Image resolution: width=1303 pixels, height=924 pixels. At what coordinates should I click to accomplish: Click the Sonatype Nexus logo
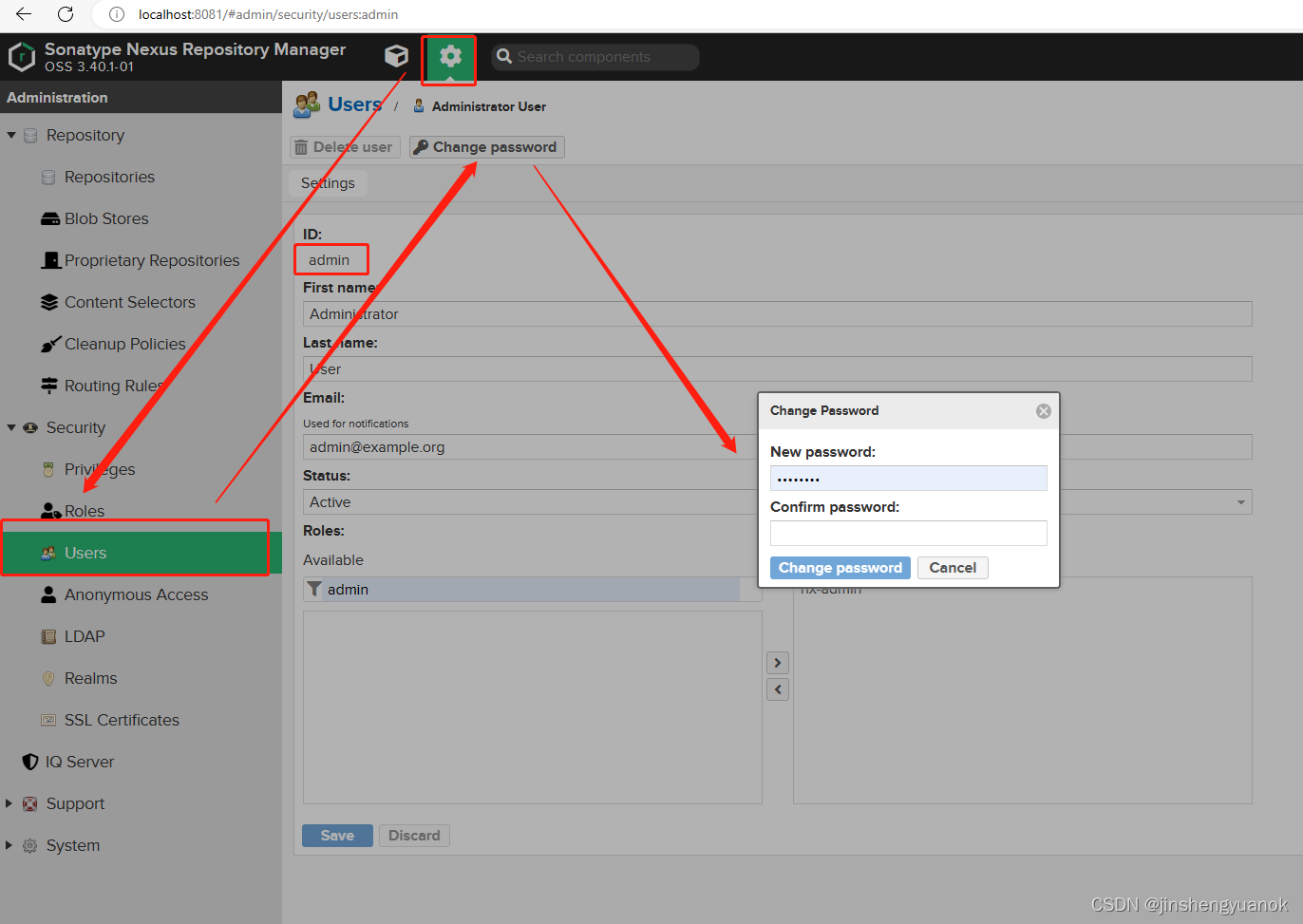click(21, 57)
